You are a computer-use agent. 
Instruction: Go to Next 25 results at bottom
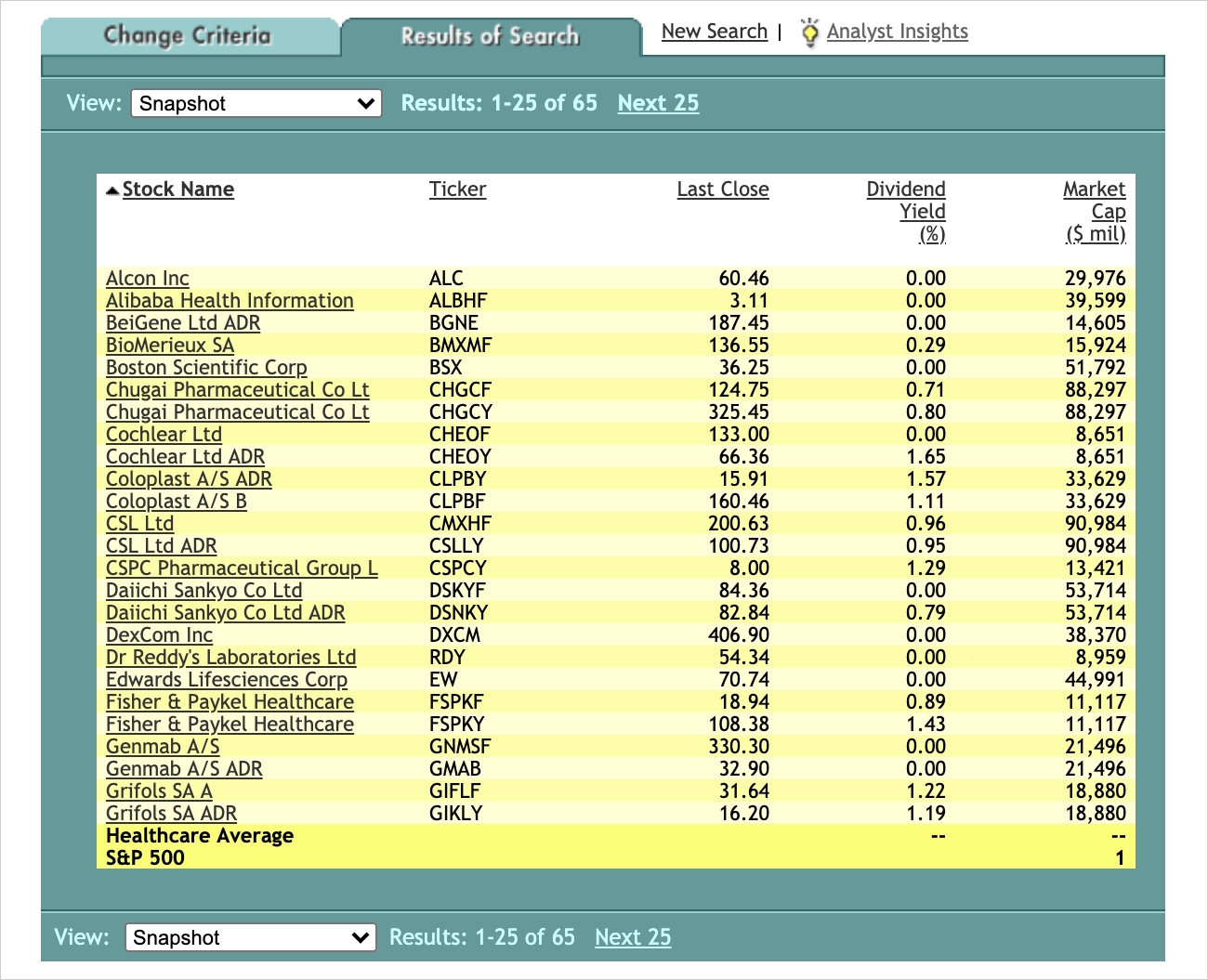(x=633, y=937)
